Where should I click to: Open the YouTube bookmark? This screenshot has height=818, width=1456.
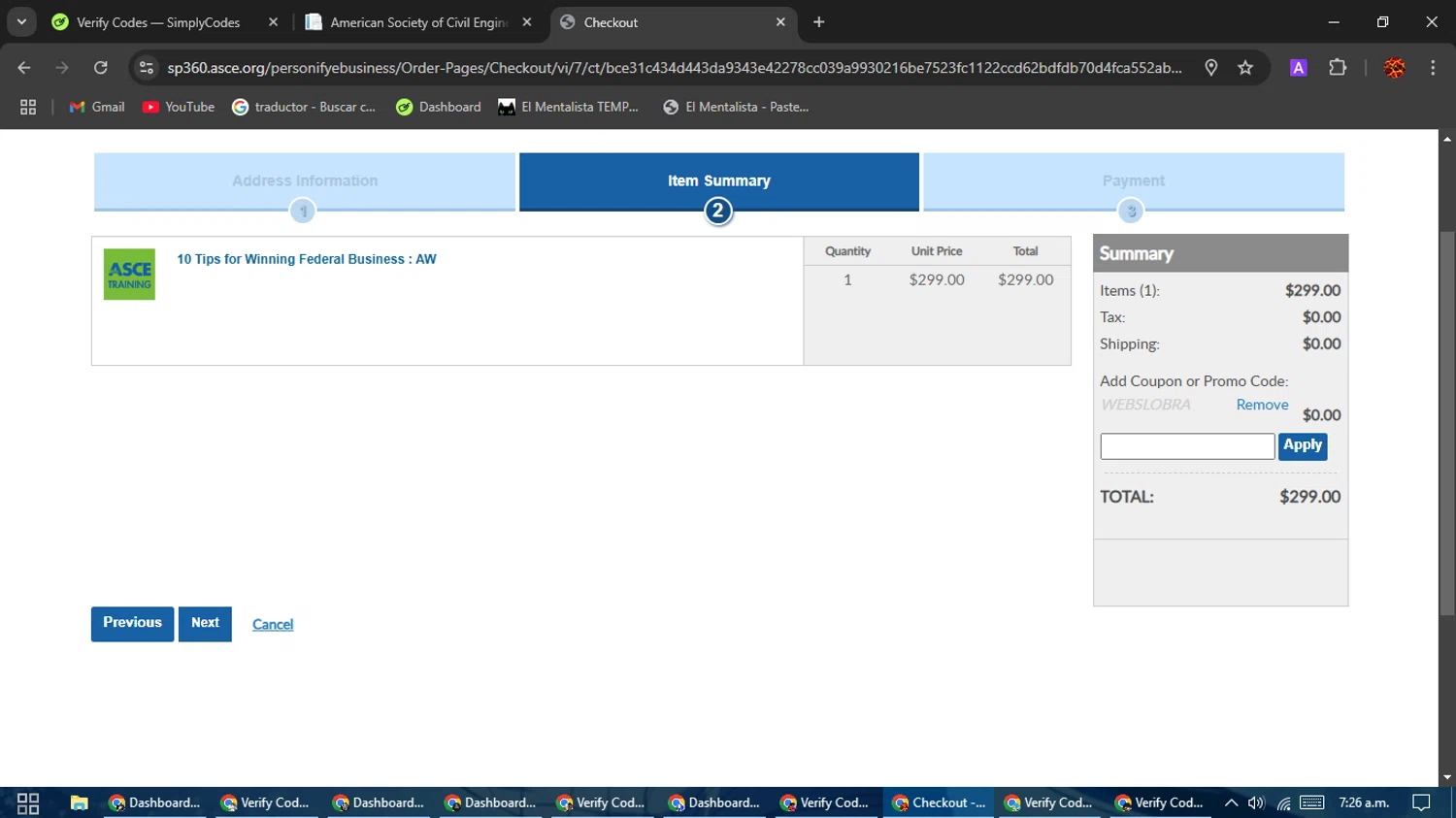[x=179, y=107]
